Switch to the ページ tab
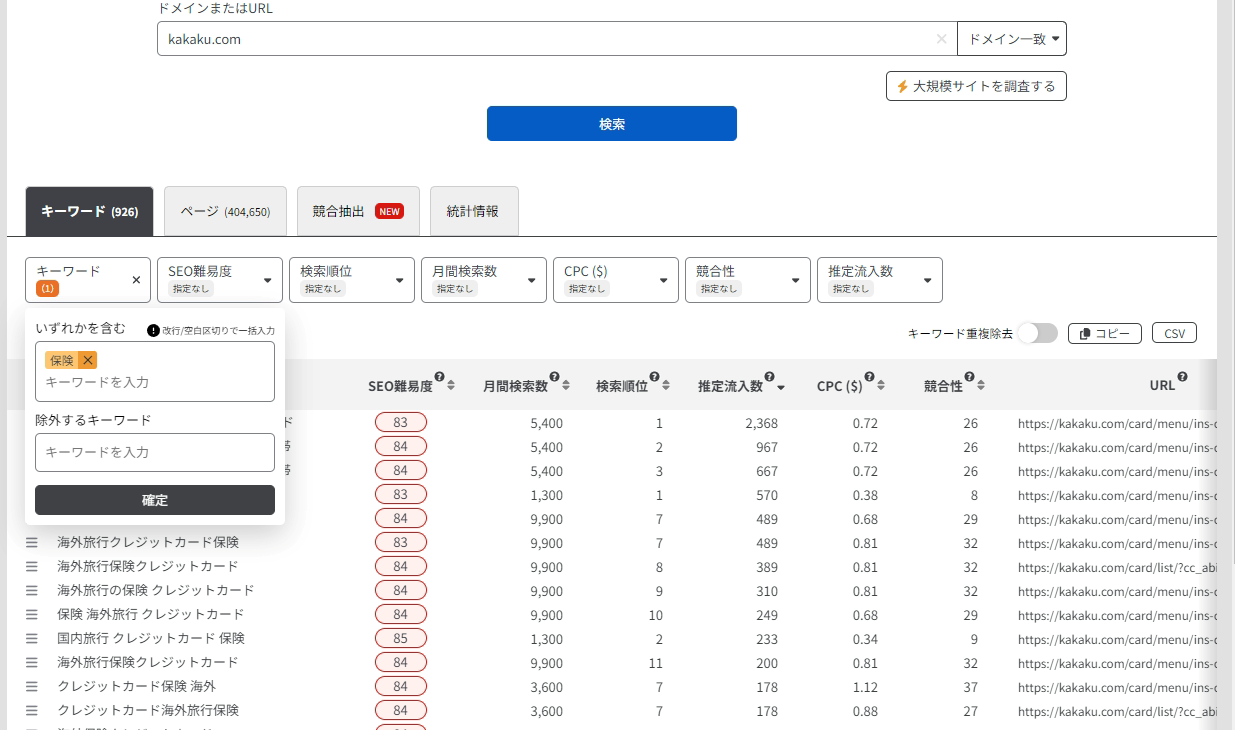The height and width of the screenshot is (730, 1235). coord(225,211)
